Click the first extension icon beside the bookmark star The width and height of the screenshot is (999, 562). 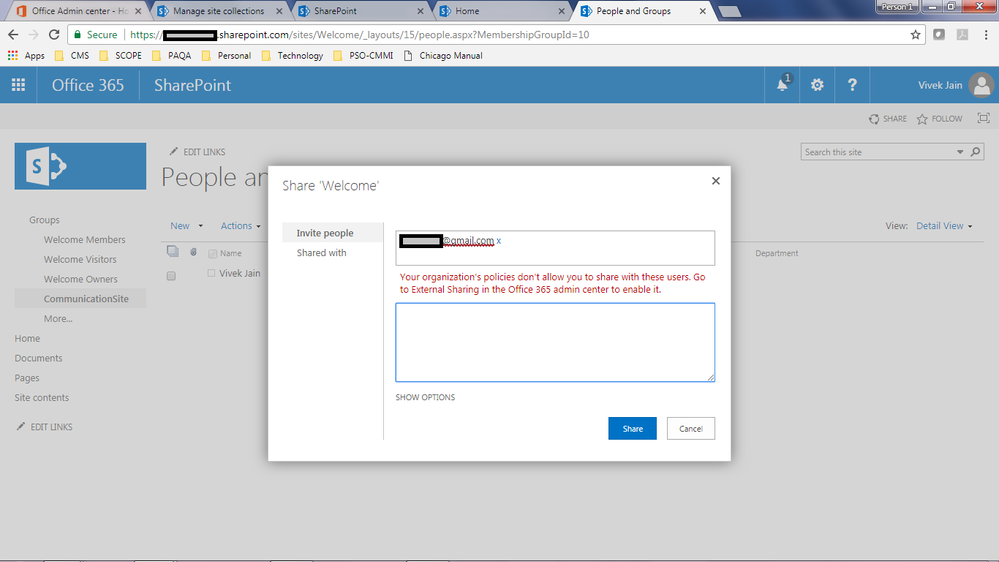point(939,34)
